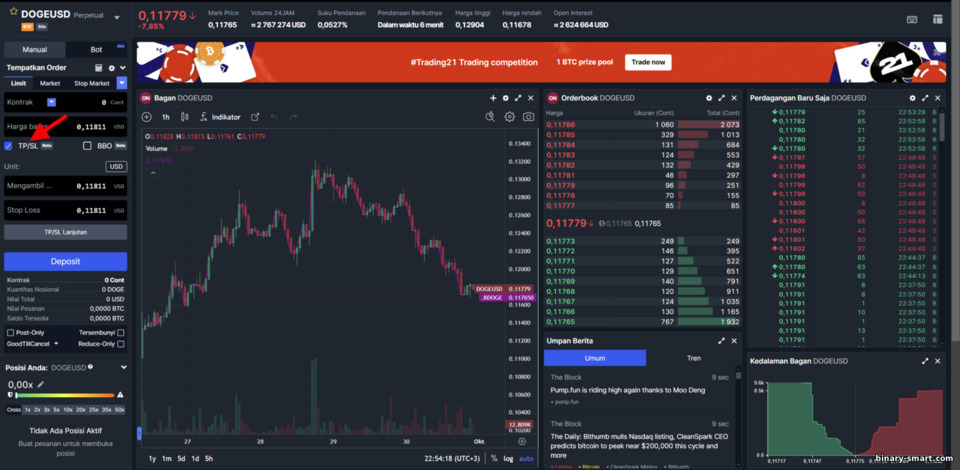Open the keyboard shortcuts icon in header

[912, 20]
